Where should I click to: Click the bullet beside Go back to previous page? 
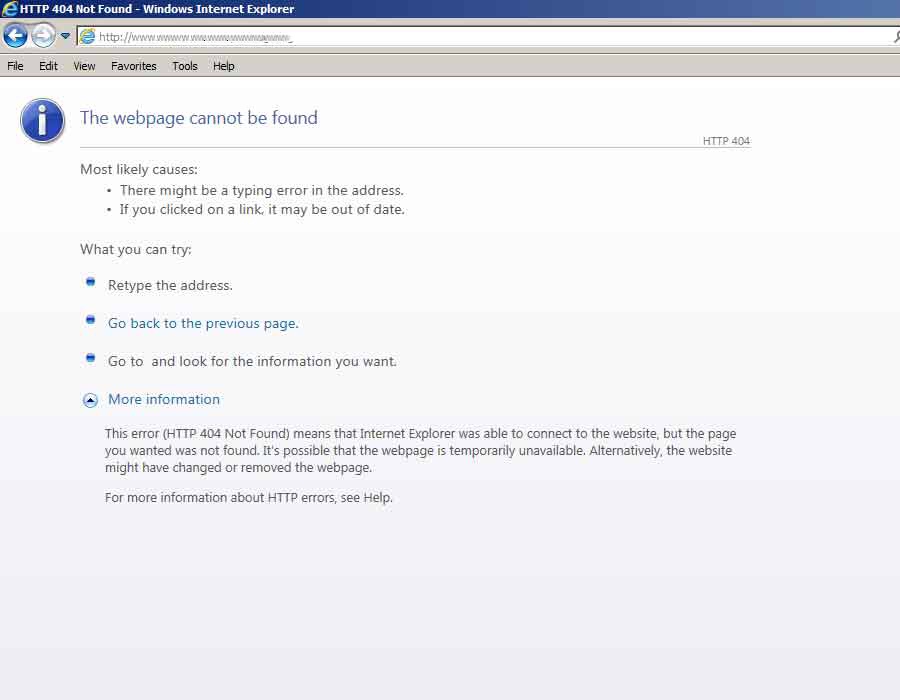[90, 320]
